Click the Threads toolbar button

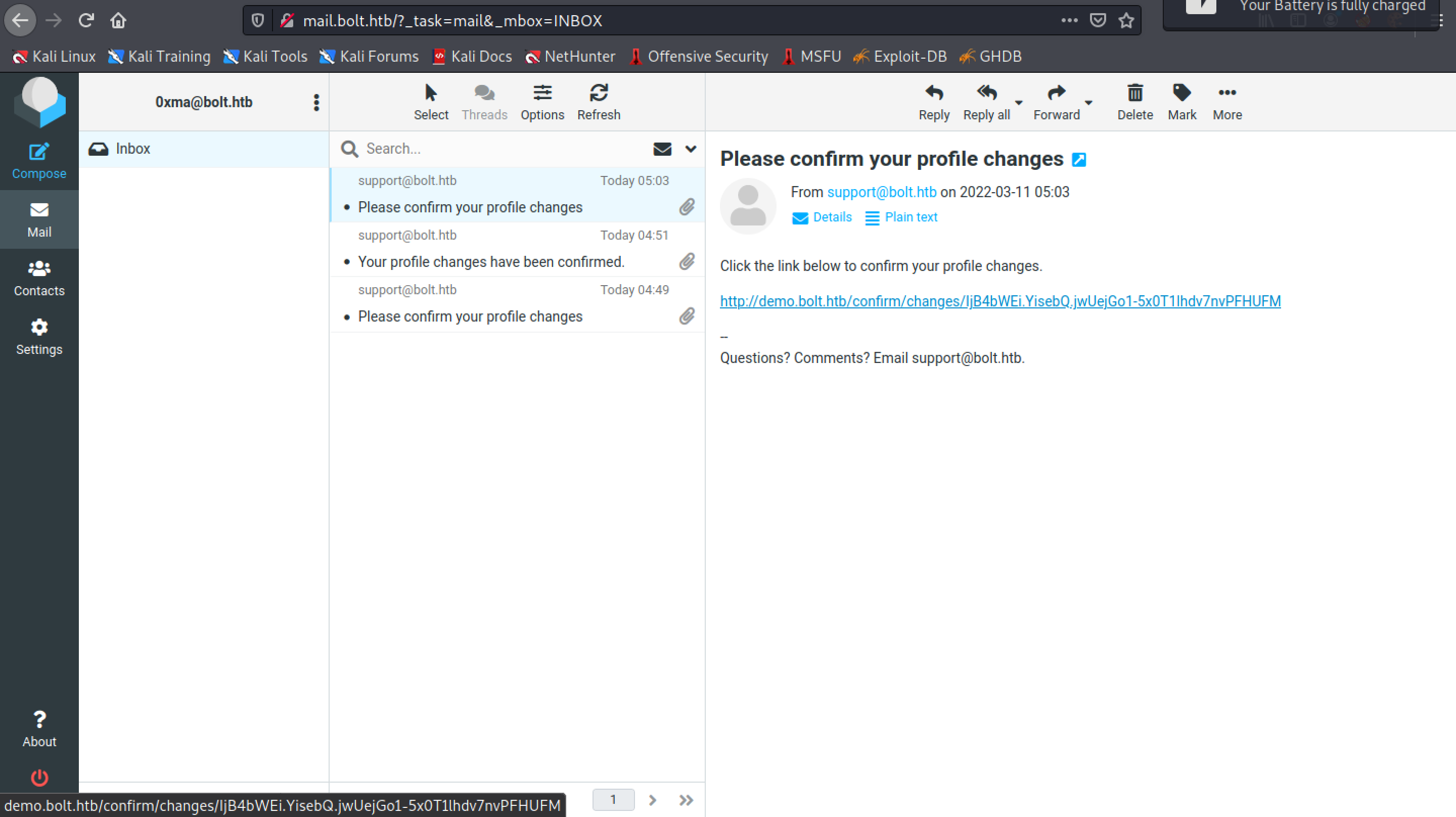pyautogui.click(x=484, y=102)
